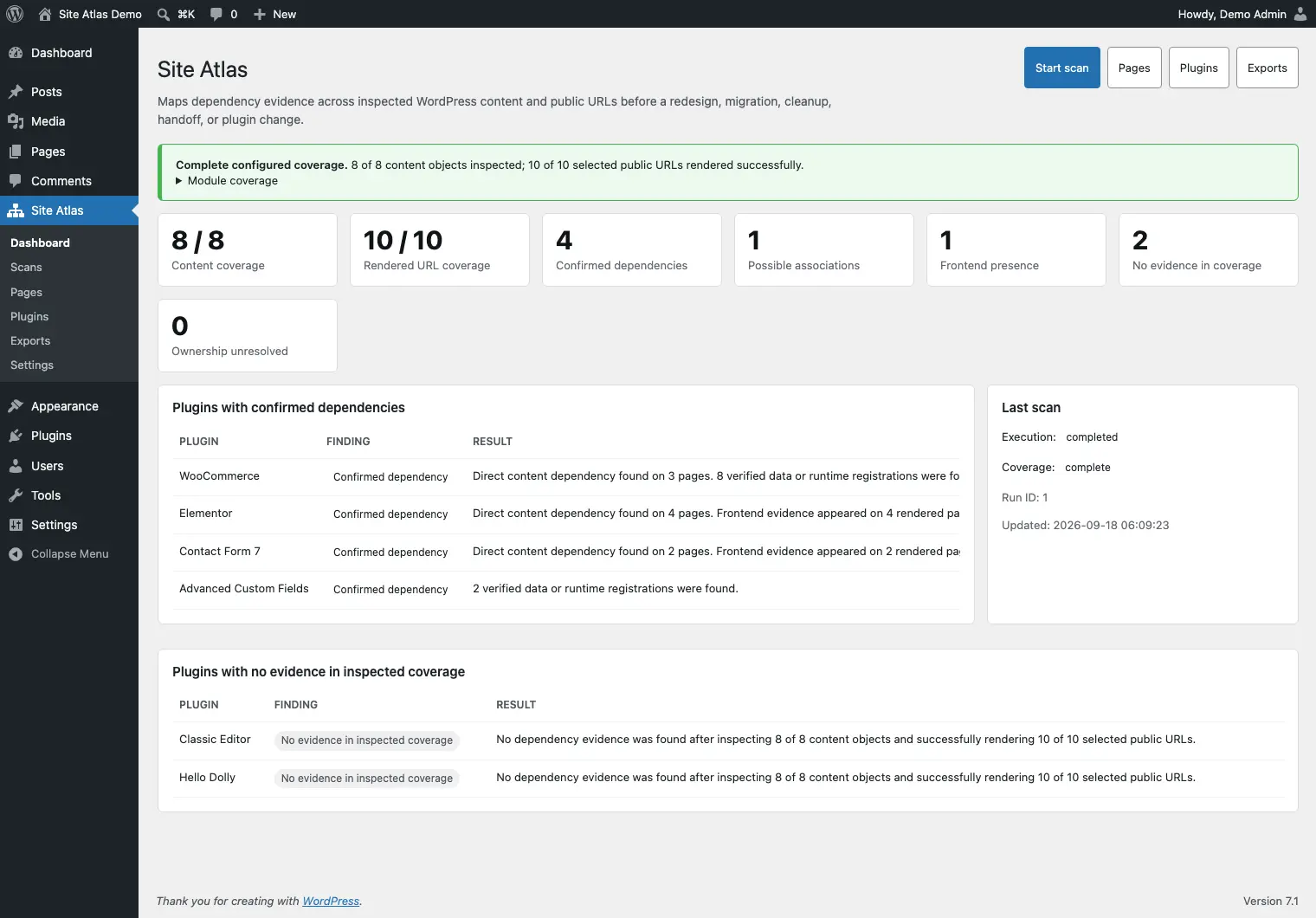This screenshot has height=918, width=1316.
Task: Click the No evidence in coverage card
Action: [x=1209, y=249]
